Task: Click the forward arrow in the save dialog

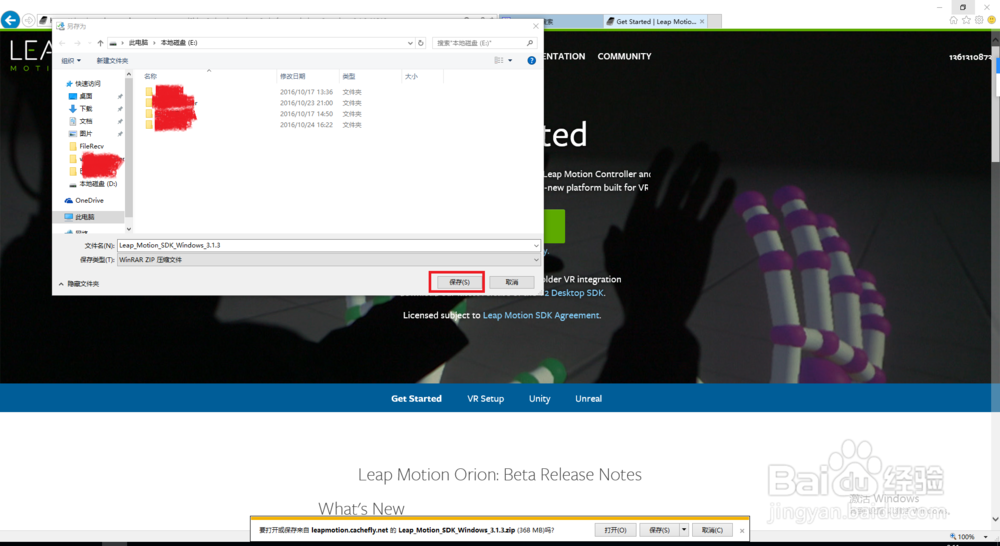Action: (x=77, y=43)
